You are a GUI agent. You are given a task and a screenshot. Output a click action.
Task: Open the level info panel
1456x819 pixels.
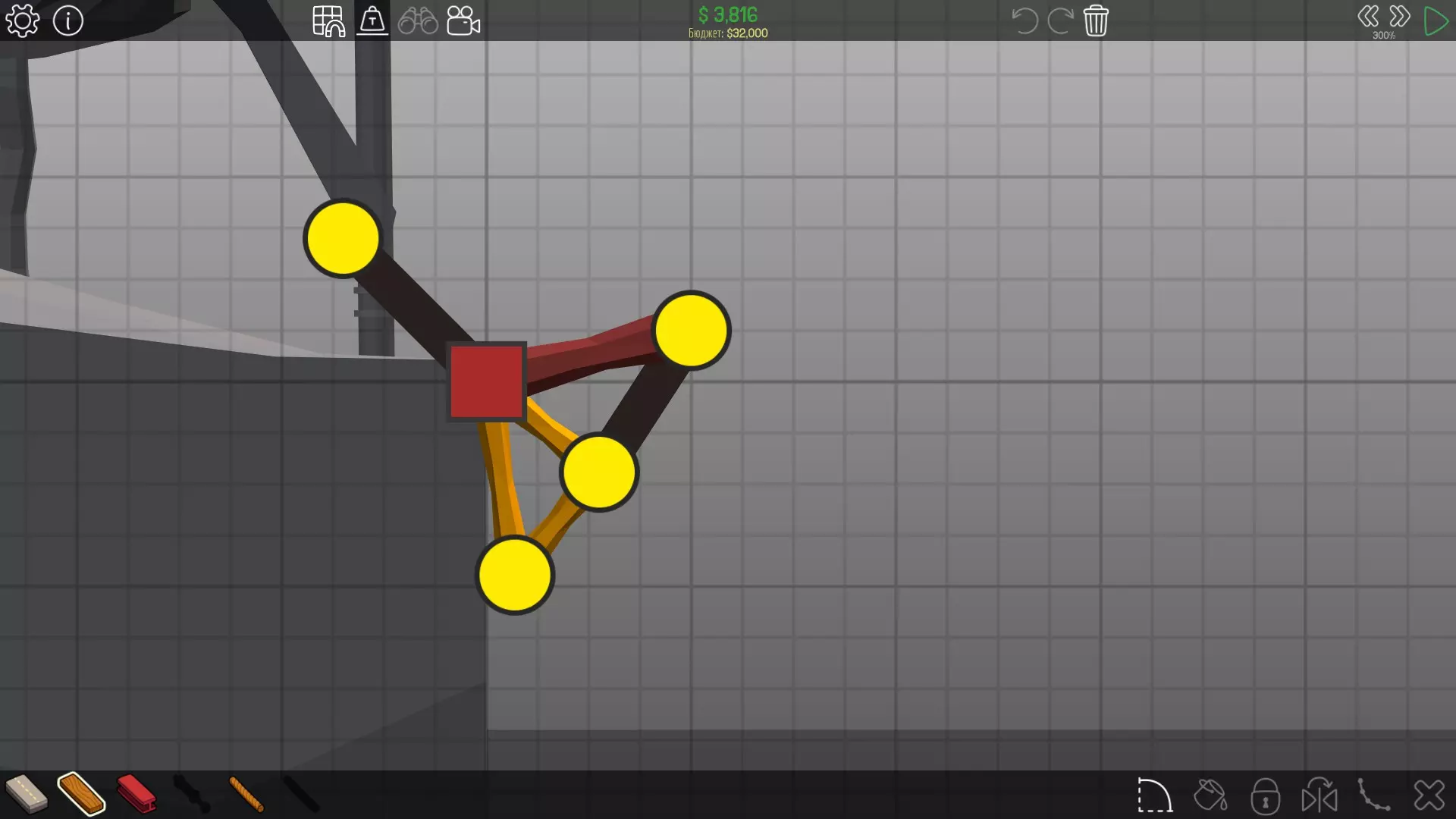(68, 20)
